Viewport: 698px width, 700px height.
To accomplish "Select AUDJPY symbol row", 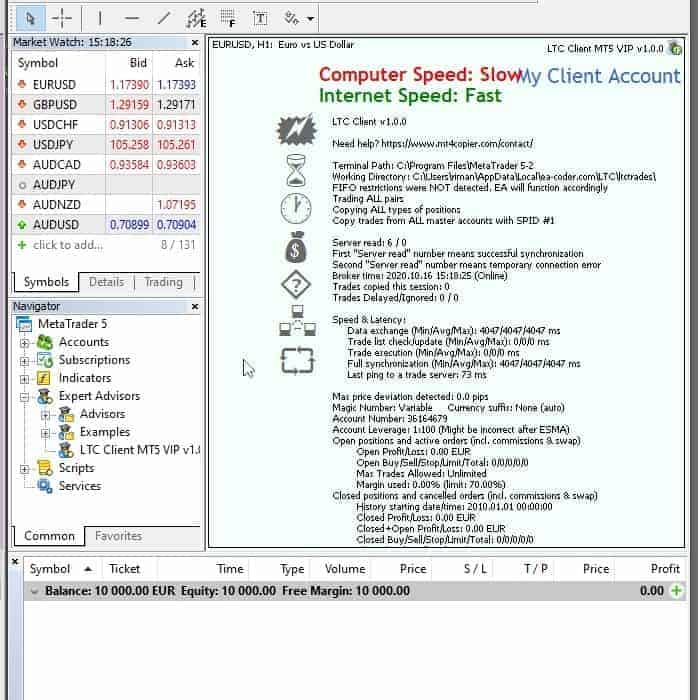I will (106, 184).
